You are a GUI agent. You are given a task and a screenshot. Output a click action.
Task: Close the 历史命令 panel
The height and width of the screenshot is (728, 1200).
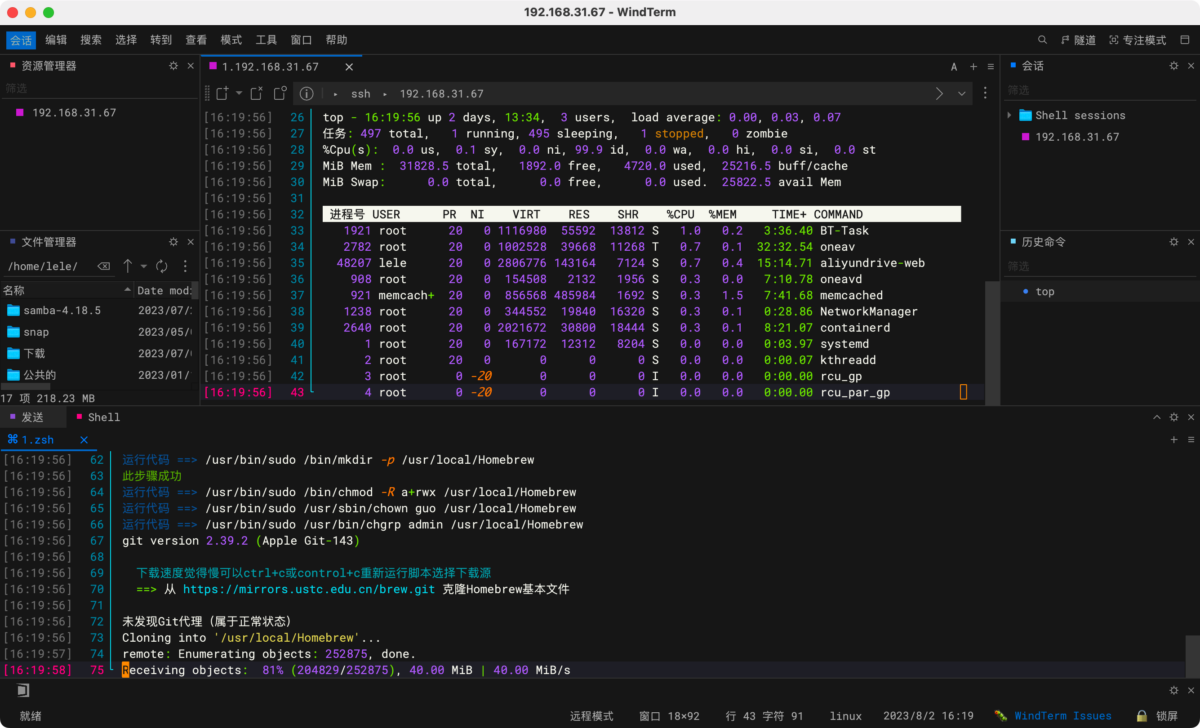1190,242
